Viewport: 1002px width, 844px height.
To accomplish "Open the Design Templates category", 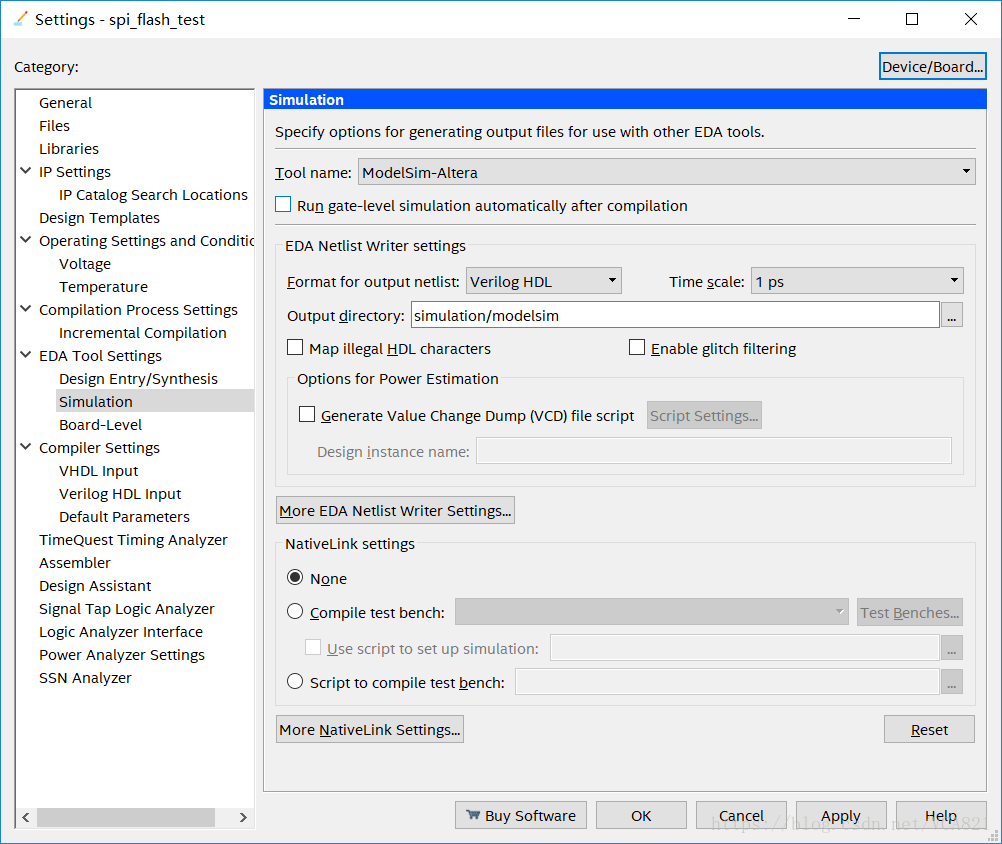I will 99,218.
